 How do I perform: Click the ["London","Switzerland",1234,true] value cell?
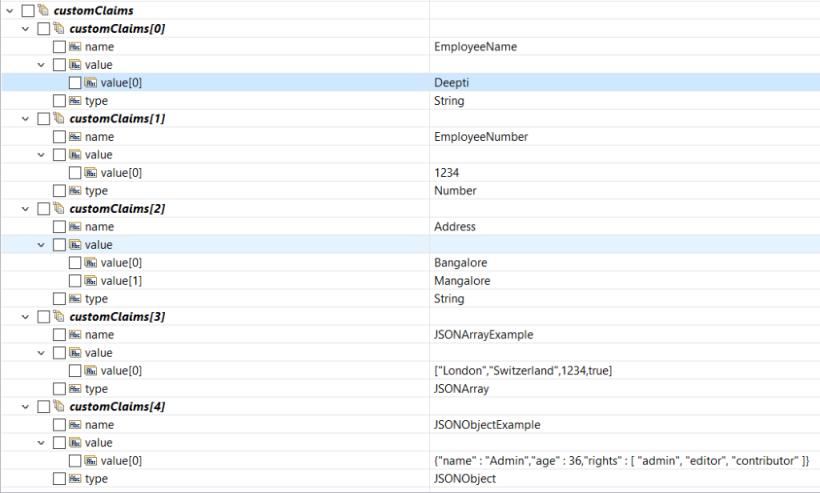click(522, 370)
